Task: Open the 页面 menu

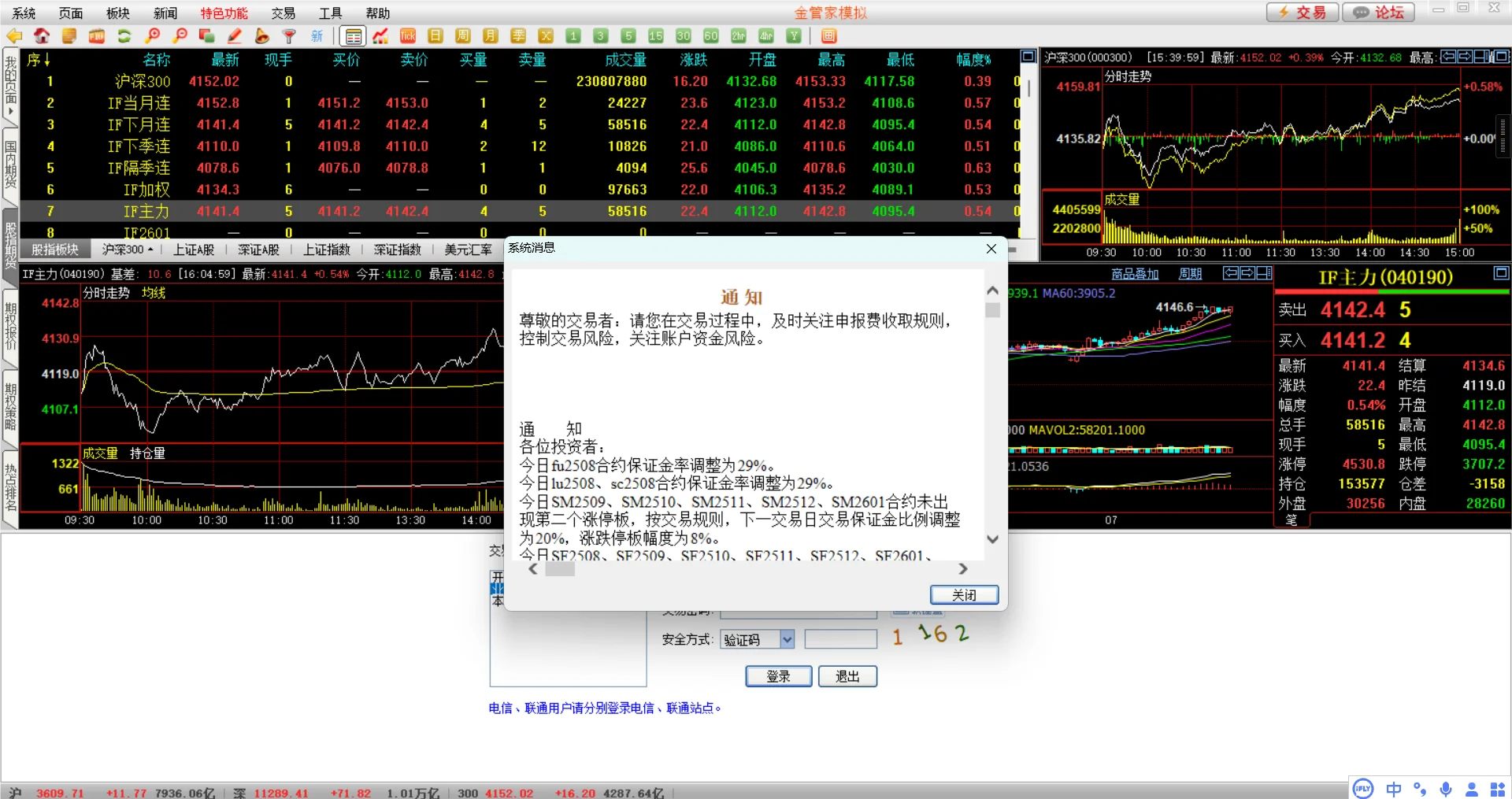Action: click(x=71, y=13)
